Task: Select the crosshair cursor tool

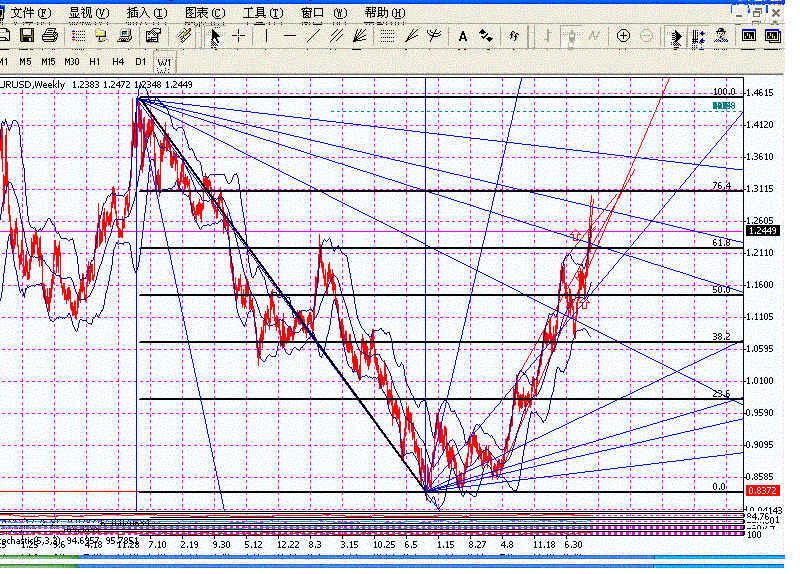Action: (239, 36)
